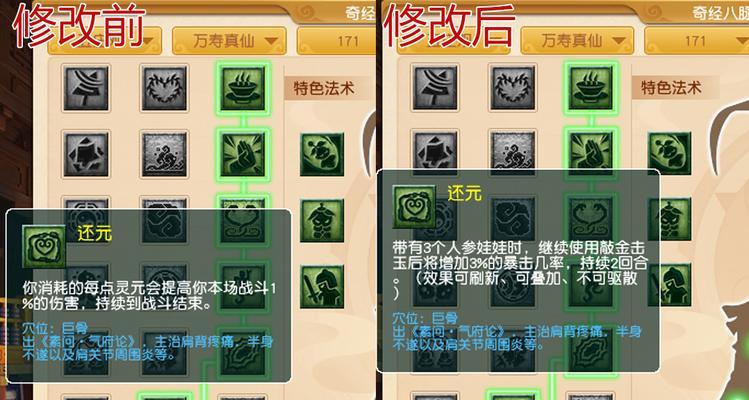Select the green doll special spell icon in left panel

(322, 220)
